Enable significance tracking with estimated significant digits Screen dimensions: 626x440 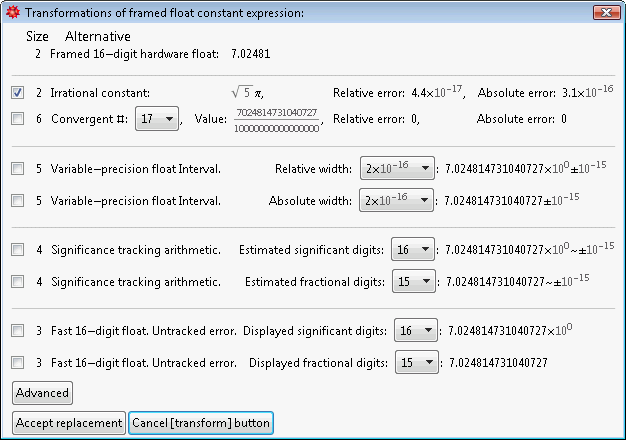pos(18,249)
